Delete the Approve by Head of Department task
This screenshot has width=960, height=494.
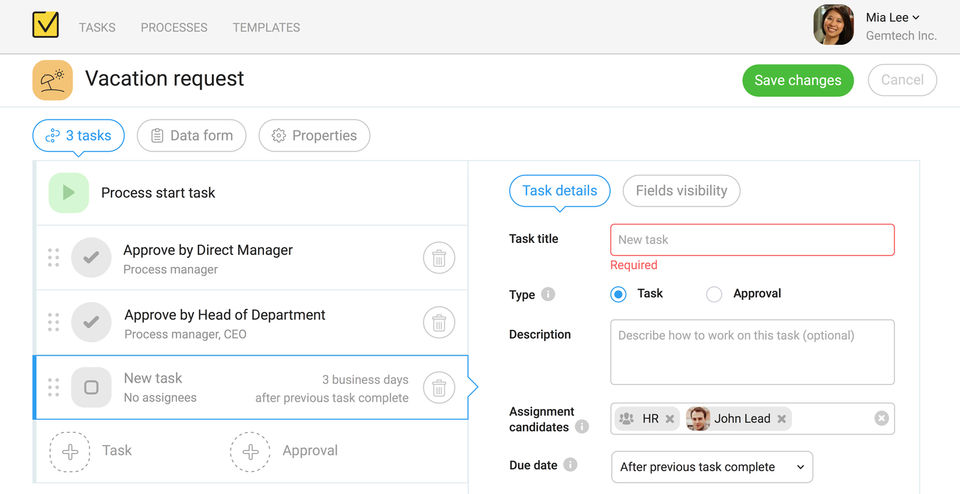tap(438, 322)
